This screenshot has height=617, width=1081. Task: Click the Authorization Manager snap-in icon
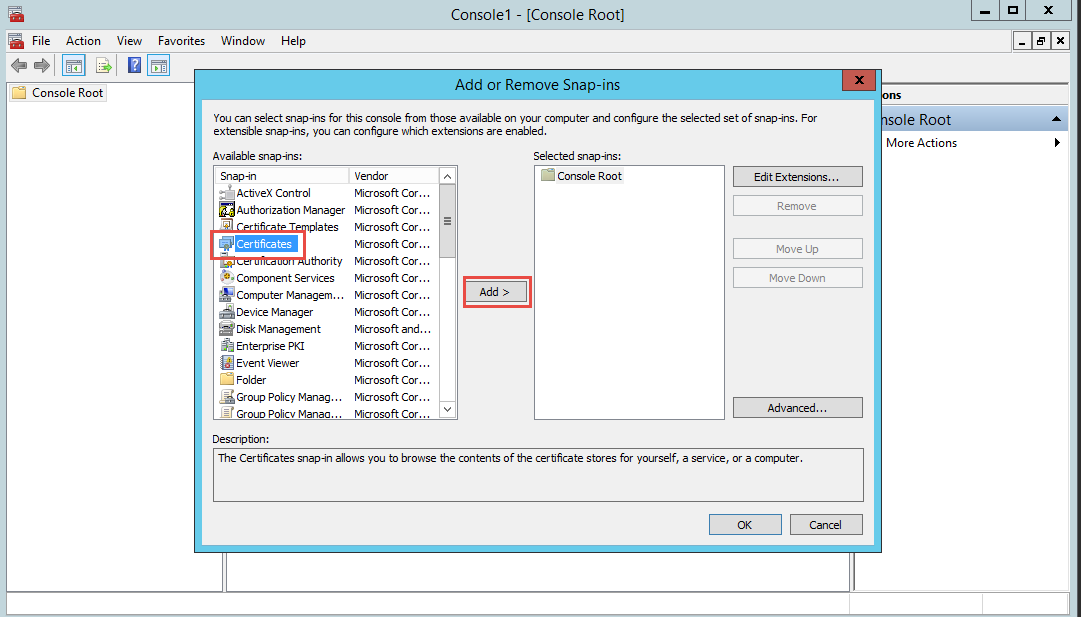[x=227, y=210]
